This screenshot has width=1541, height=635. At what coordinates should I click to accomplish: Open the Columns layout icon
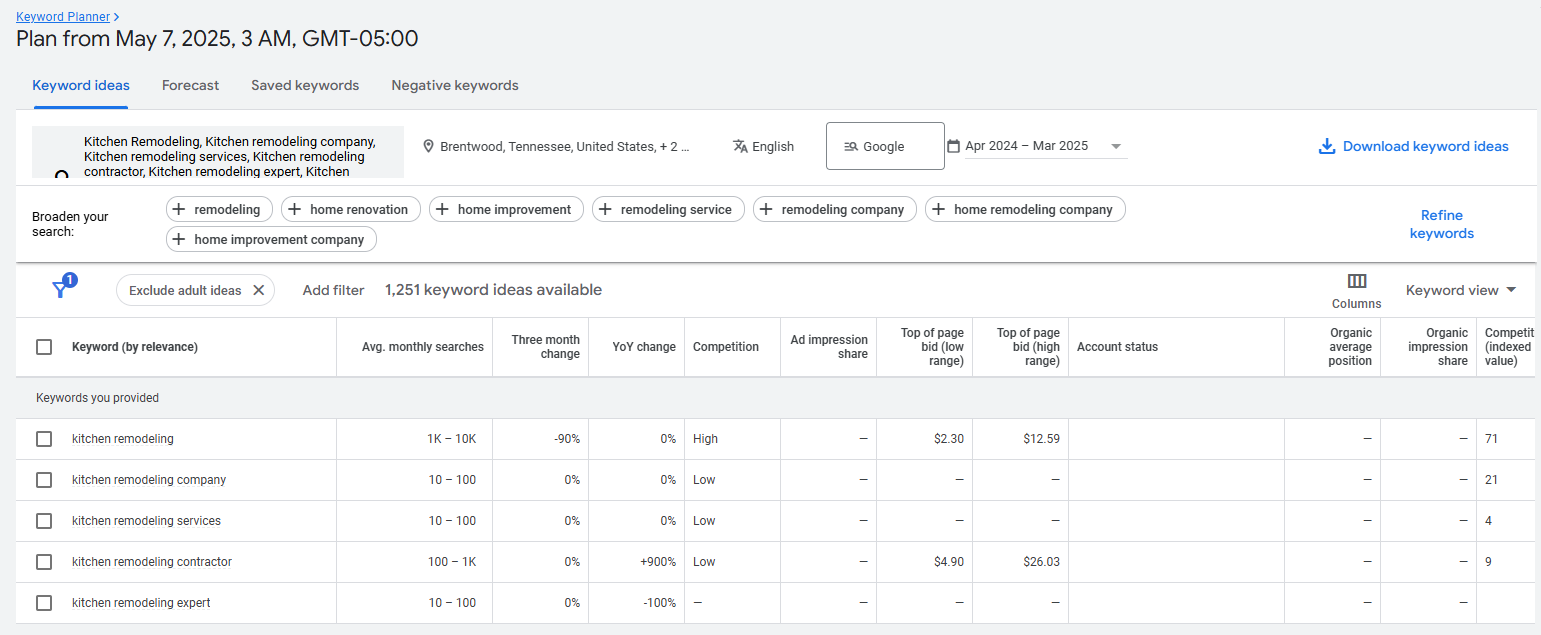[x=1356, y=281]
